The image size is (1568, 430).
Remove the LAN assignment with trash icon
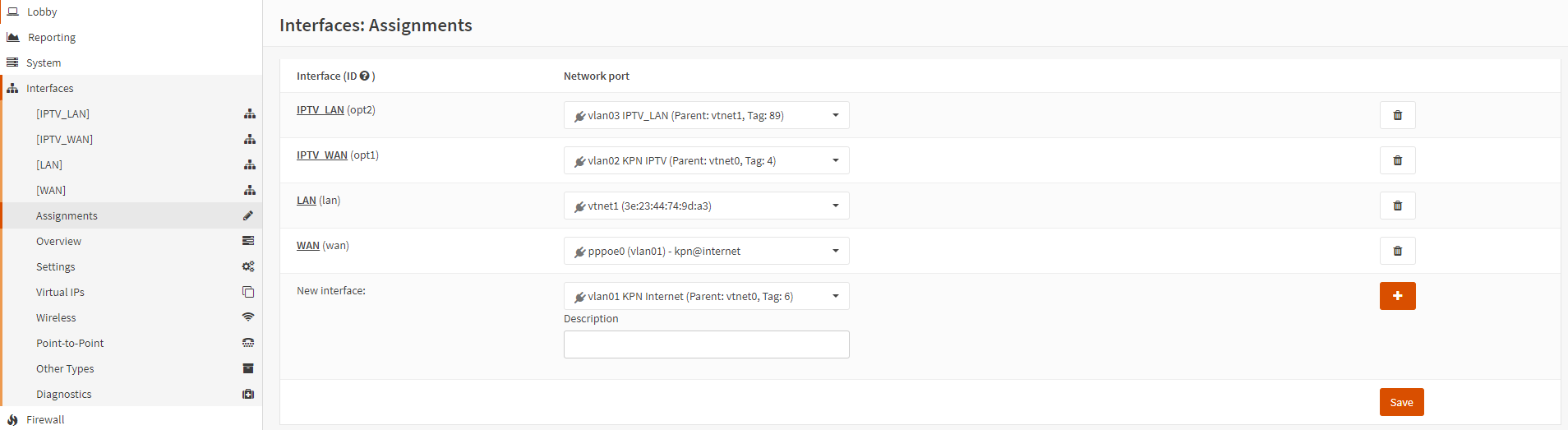coord(1397,206)
